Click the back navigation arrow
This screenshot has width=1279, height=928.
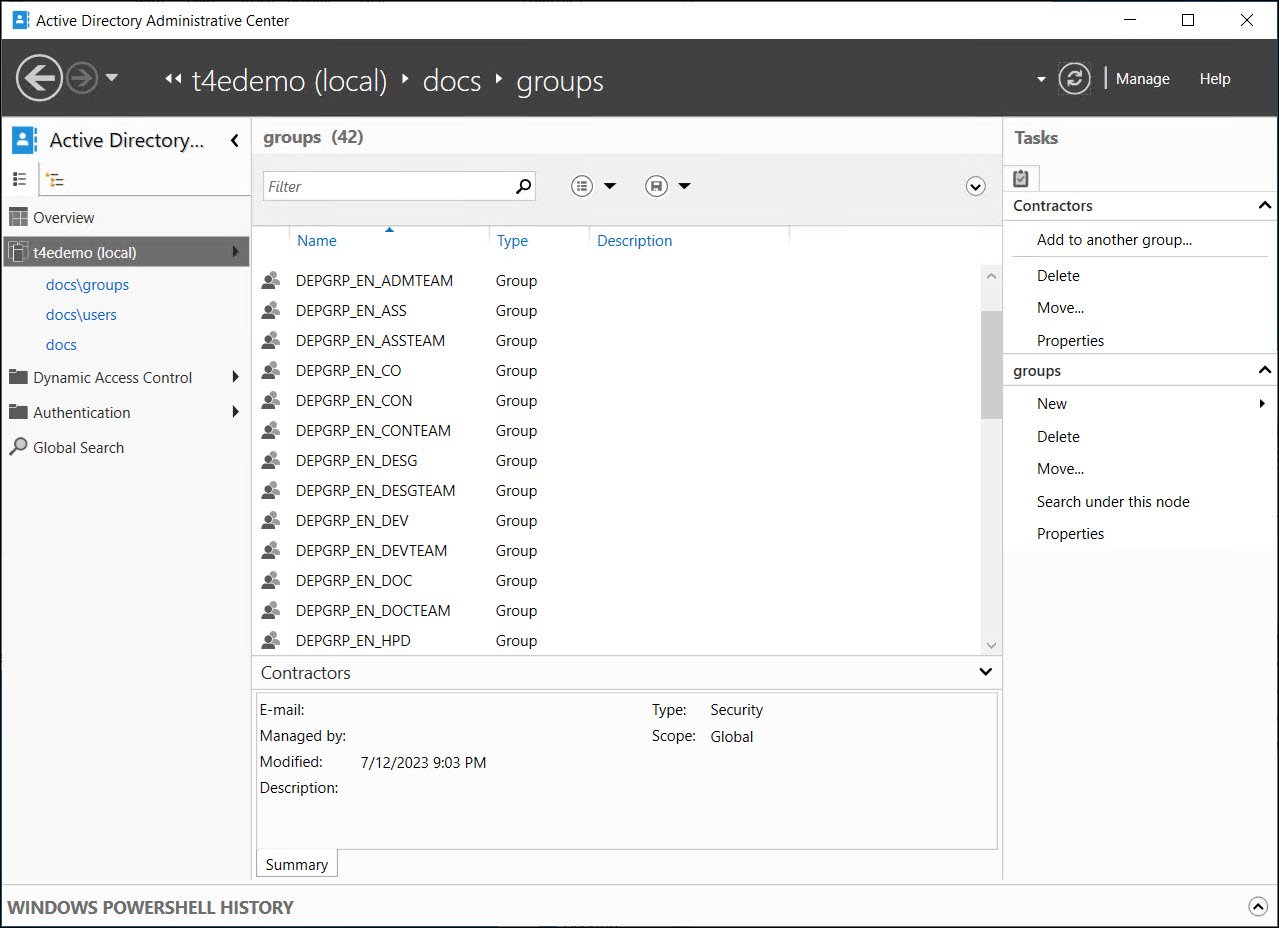tap(39, 78)
